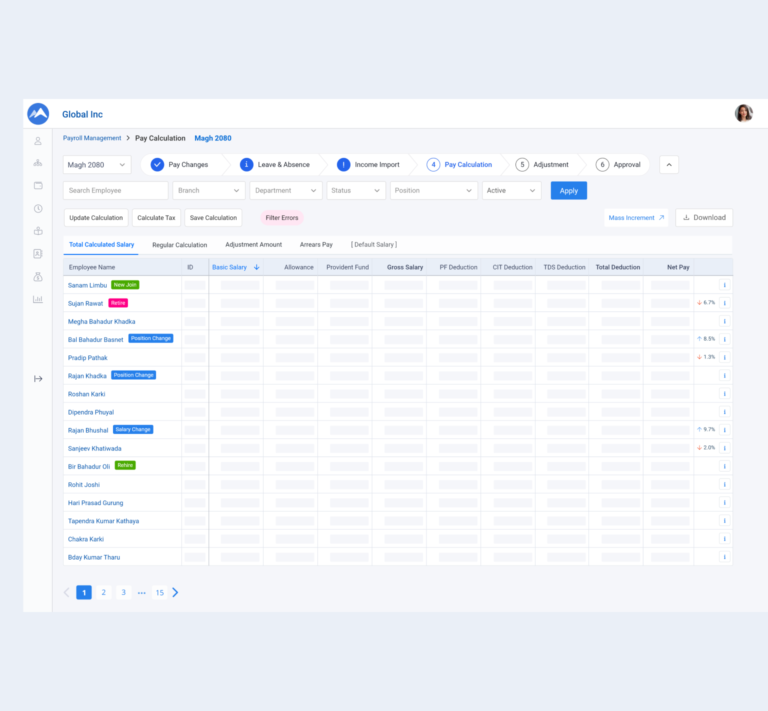Toggle the Filter Errors pill
The width and height of the screenshot is (768, 711).
click(282, 218)
